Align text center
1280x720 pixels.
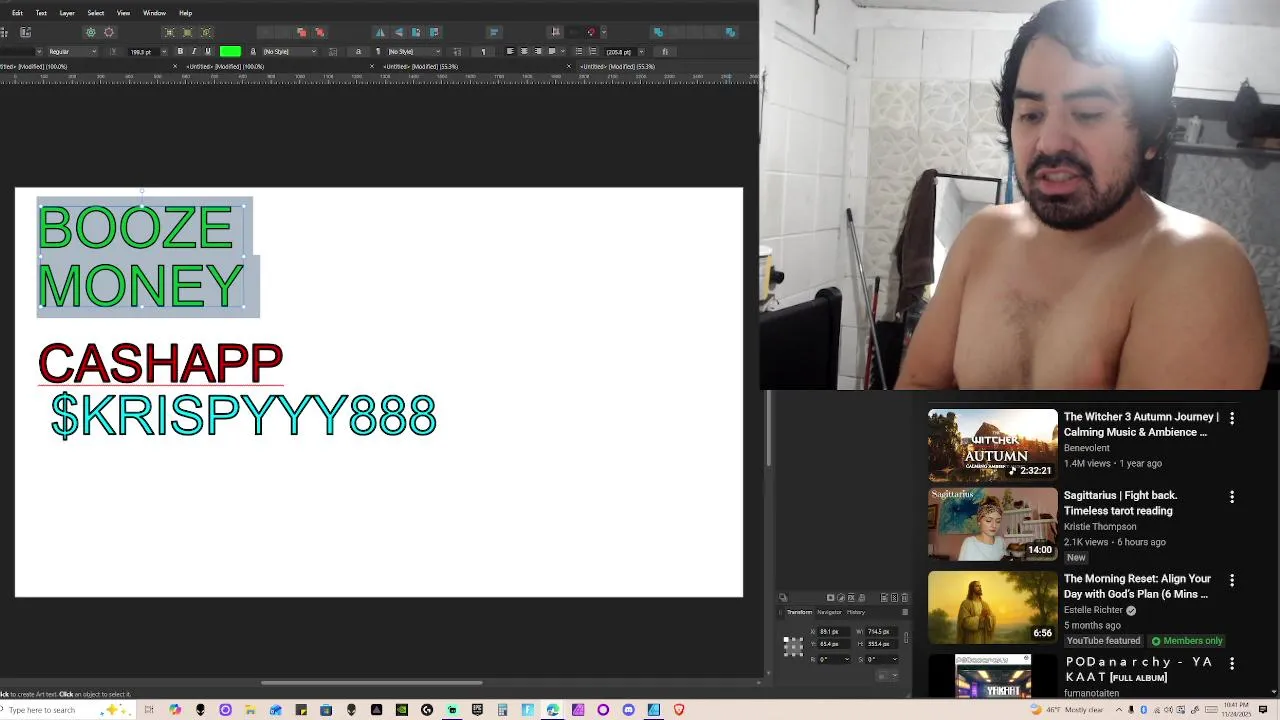(524, 51)
